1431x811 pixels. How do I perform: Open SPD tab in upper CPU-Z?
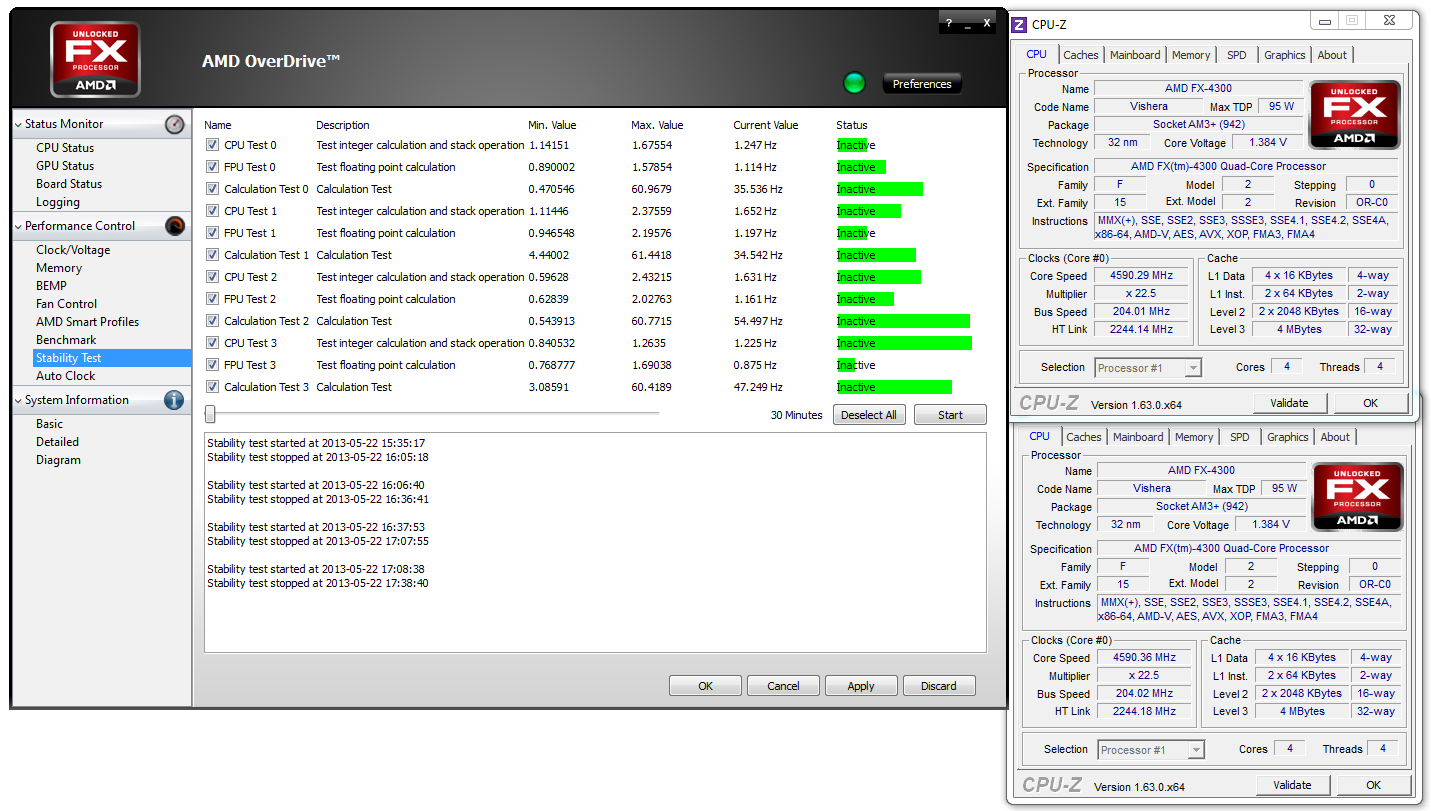coord(1237,55)
